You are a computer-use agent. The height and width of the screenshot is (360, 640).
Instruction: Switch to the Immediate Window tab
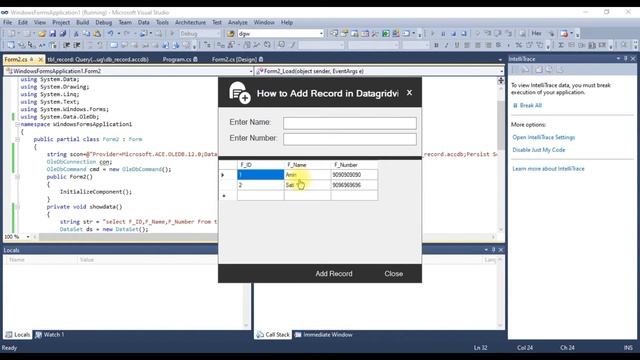(x=324, y=335)
